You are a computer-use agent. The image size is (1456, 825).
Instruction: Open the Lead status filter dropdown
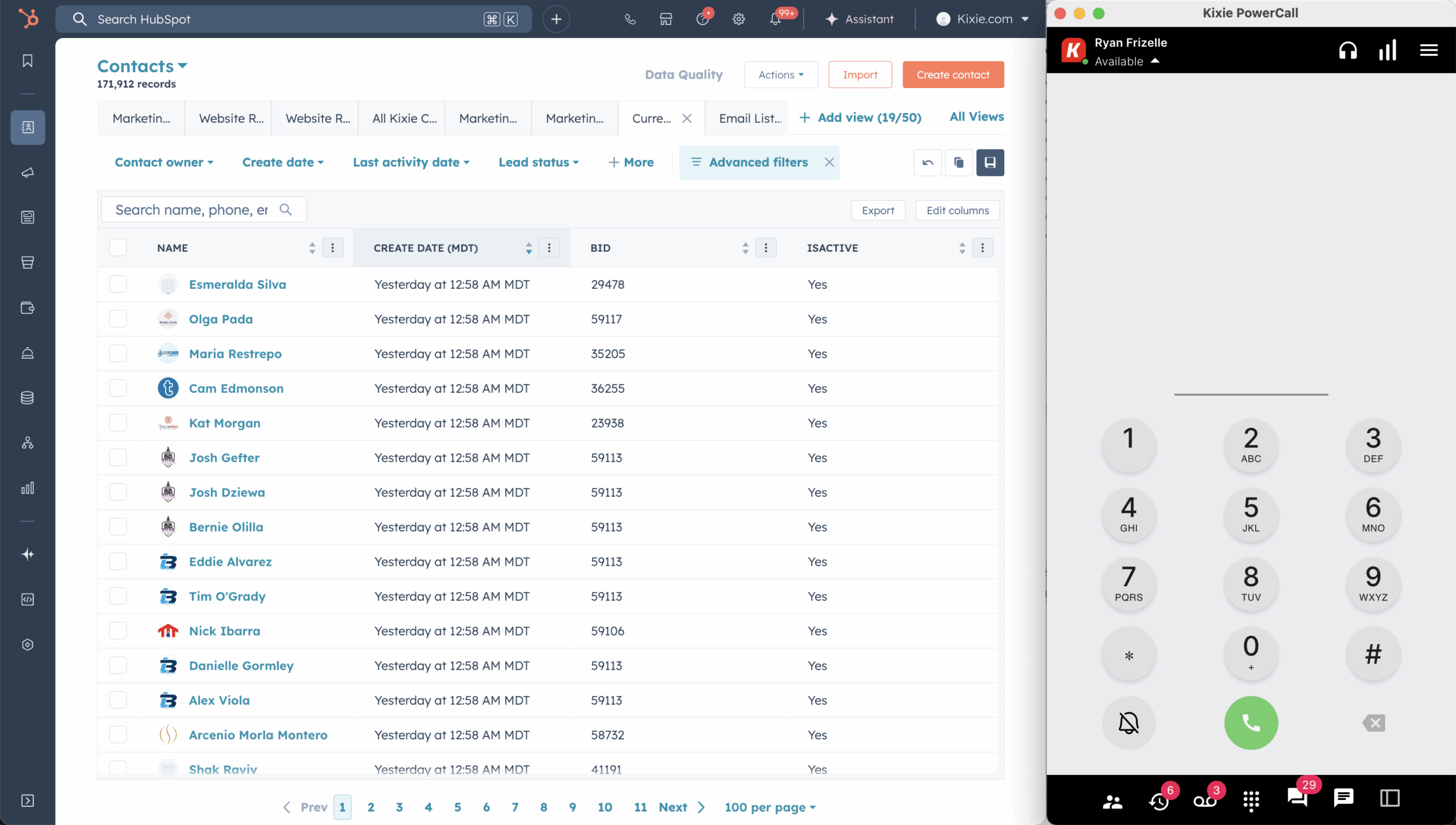pos(538,162)
